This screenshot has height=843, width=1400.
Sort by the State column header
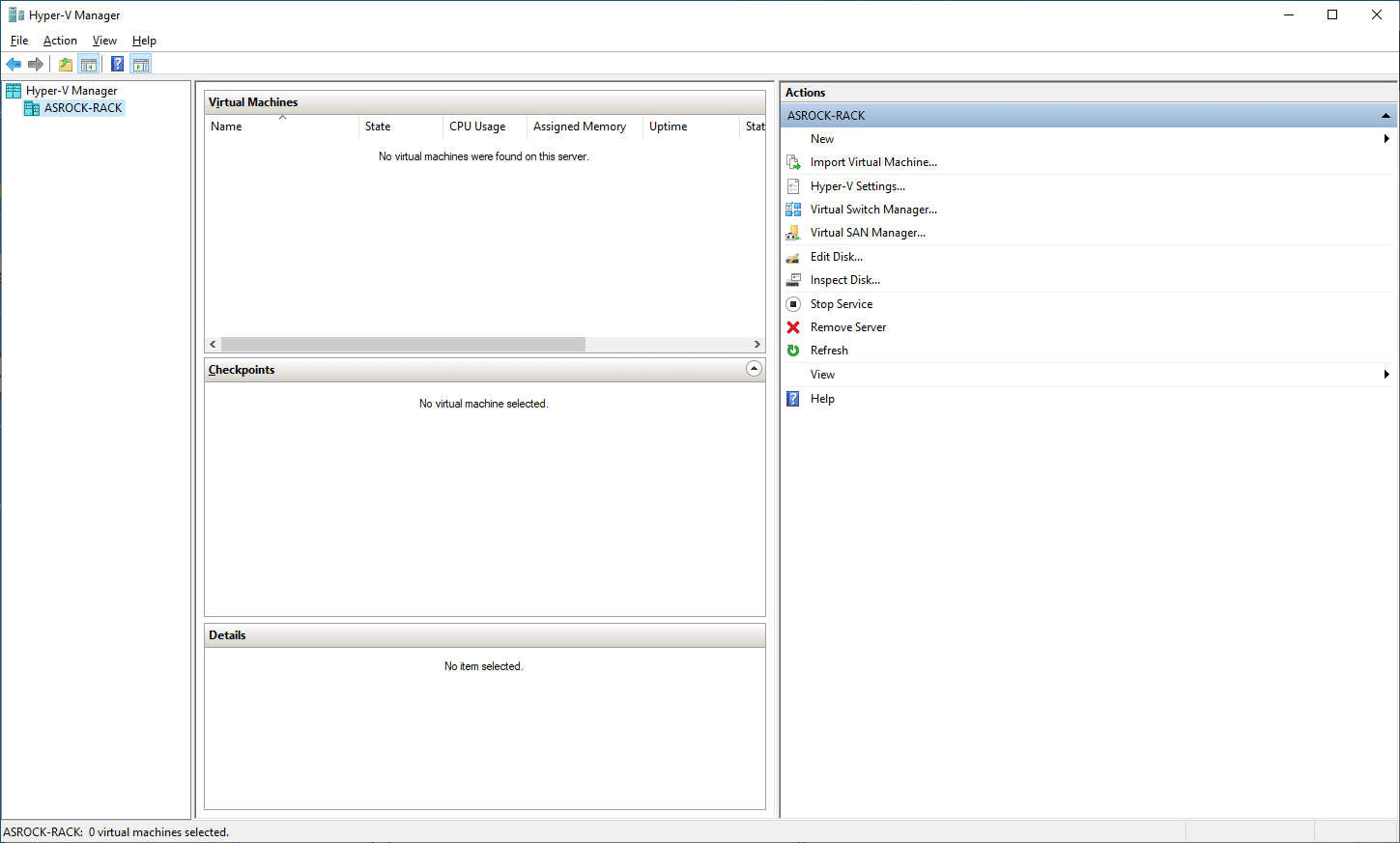[401, 126]
